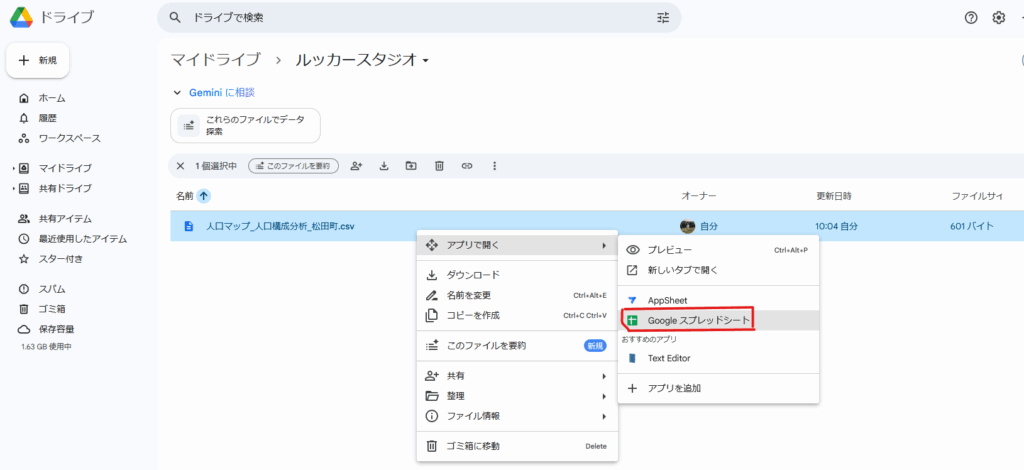Click the download icon in selection toolbar
The height and width of the screenshot is (470, 1024).
[383, 166]
